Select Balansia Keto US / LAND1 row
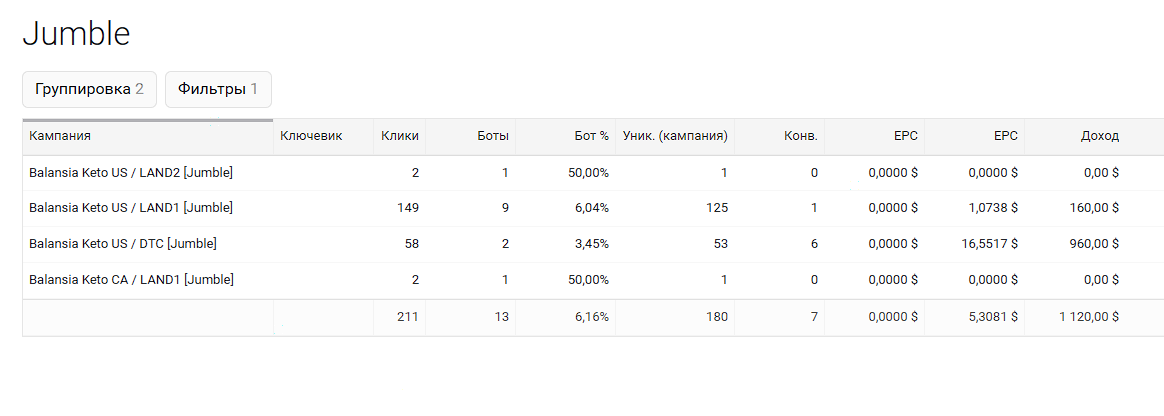 tap(593, 209)
